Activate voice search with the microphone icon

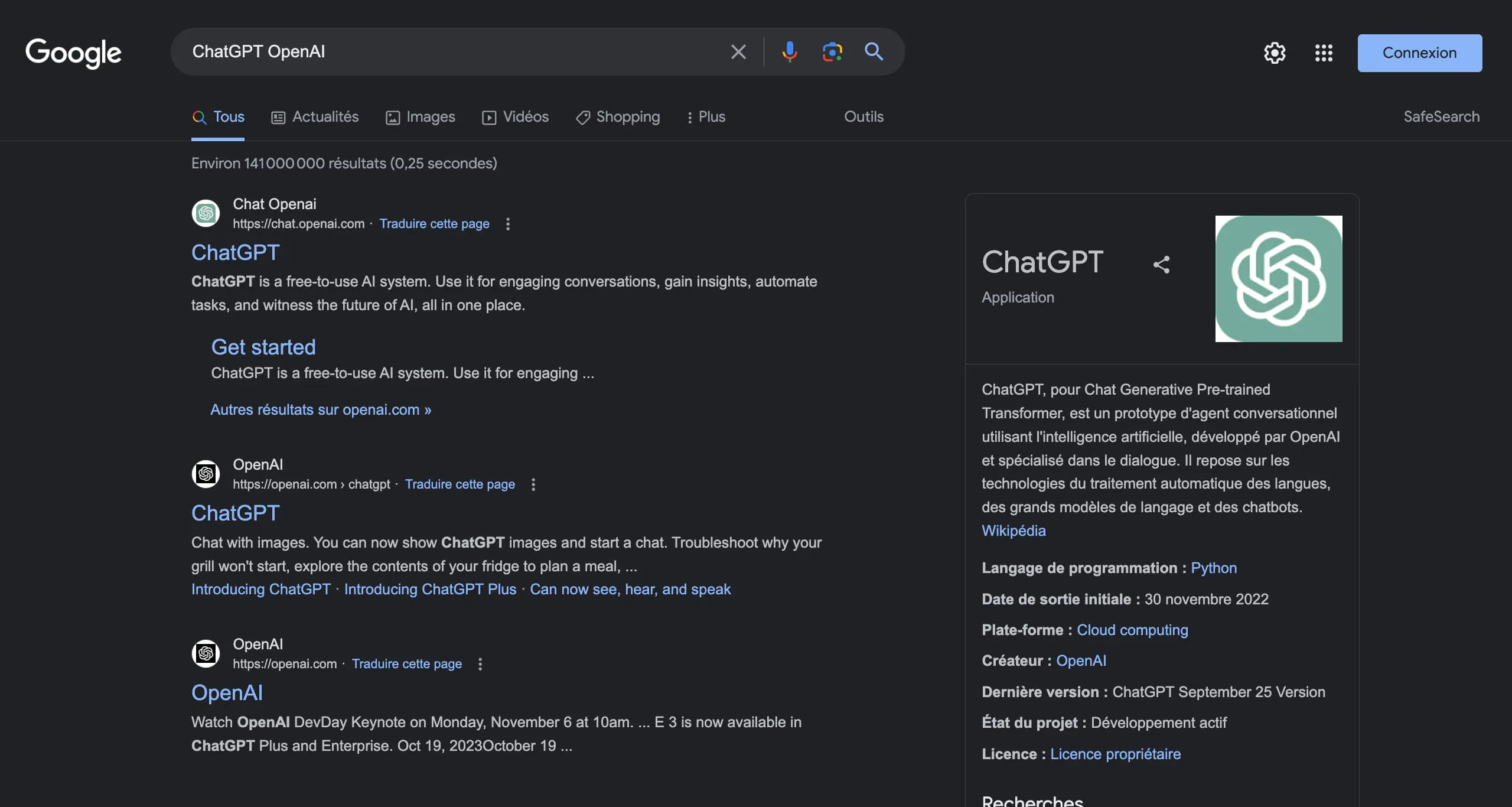click(790, 52)
